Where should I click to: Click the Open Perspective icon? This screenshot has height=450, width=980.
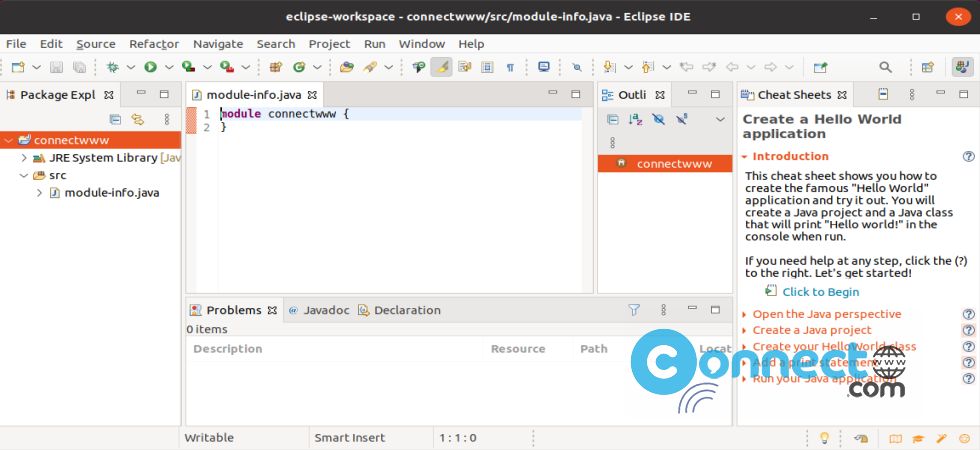click(x=928, y=67)
